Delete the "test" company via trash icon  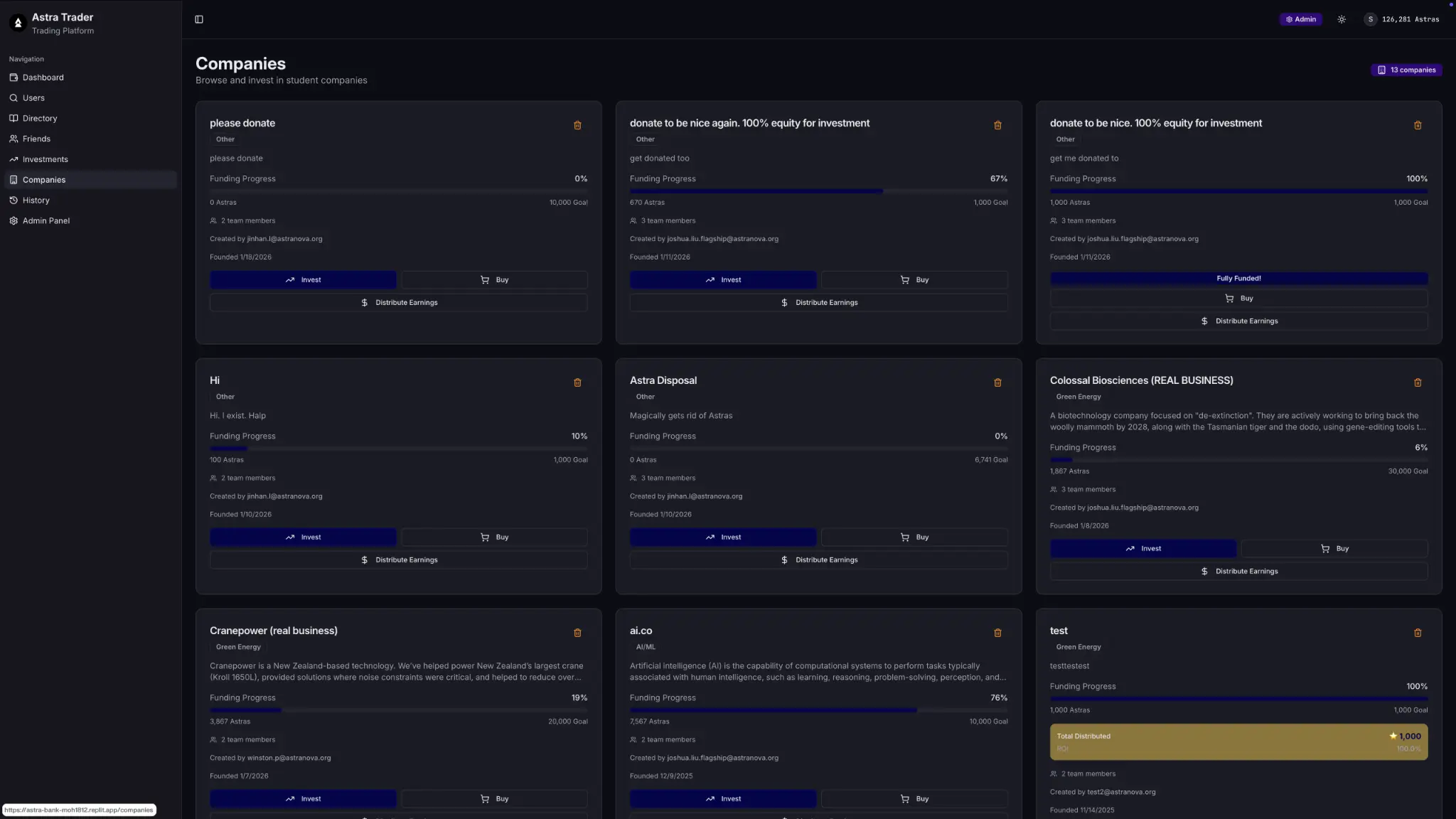[1417, 633]
